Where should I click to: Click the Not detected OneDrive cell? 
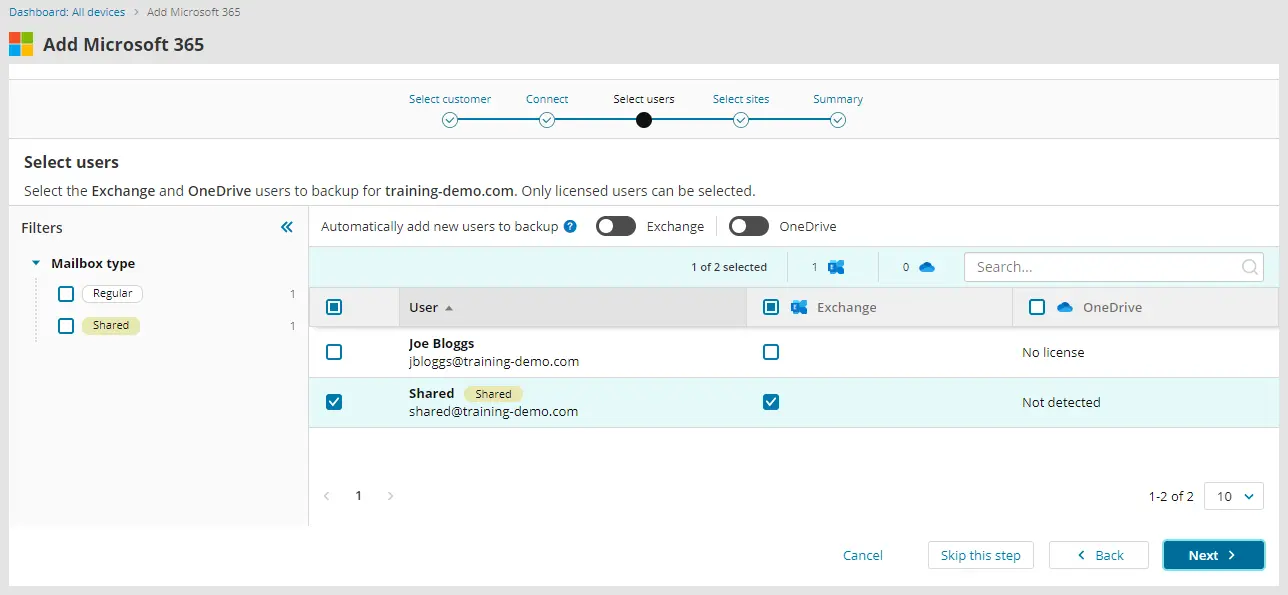[1061, 402]
